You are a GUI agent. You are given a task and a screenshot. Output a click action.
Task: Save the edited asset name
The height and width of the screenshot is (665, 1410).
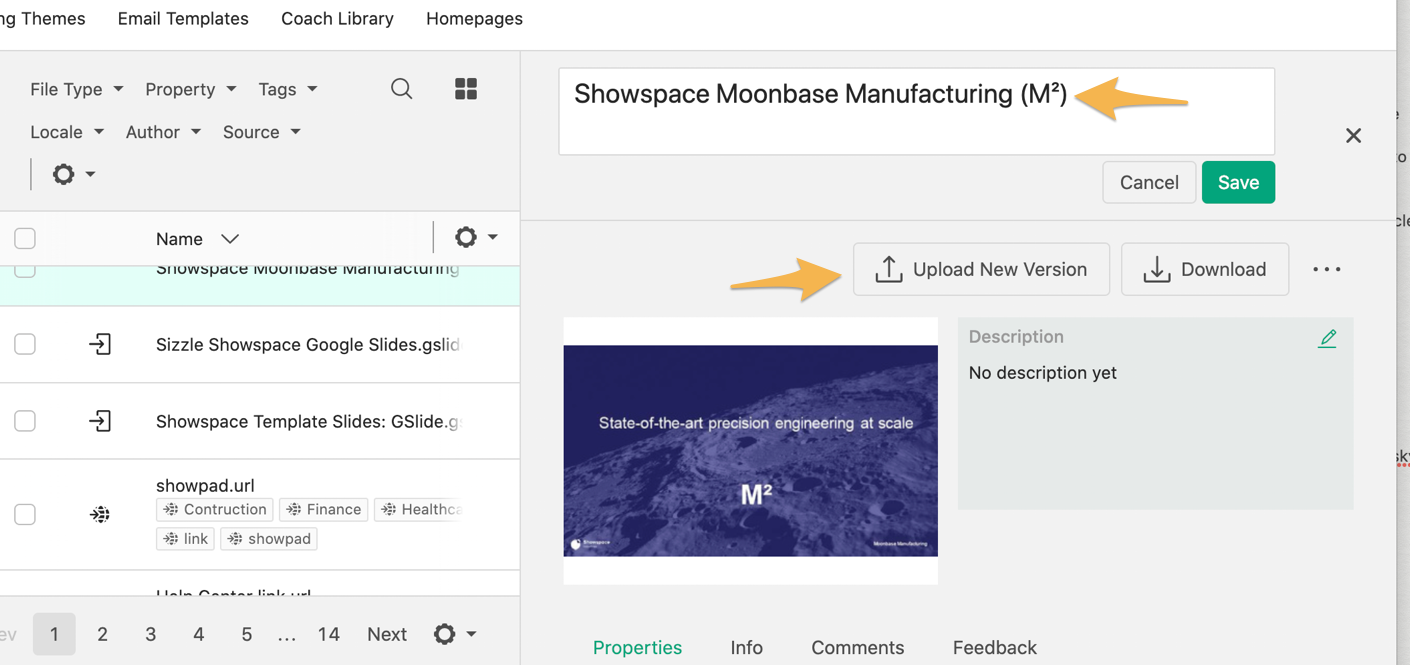click(x=1238, y=182)
